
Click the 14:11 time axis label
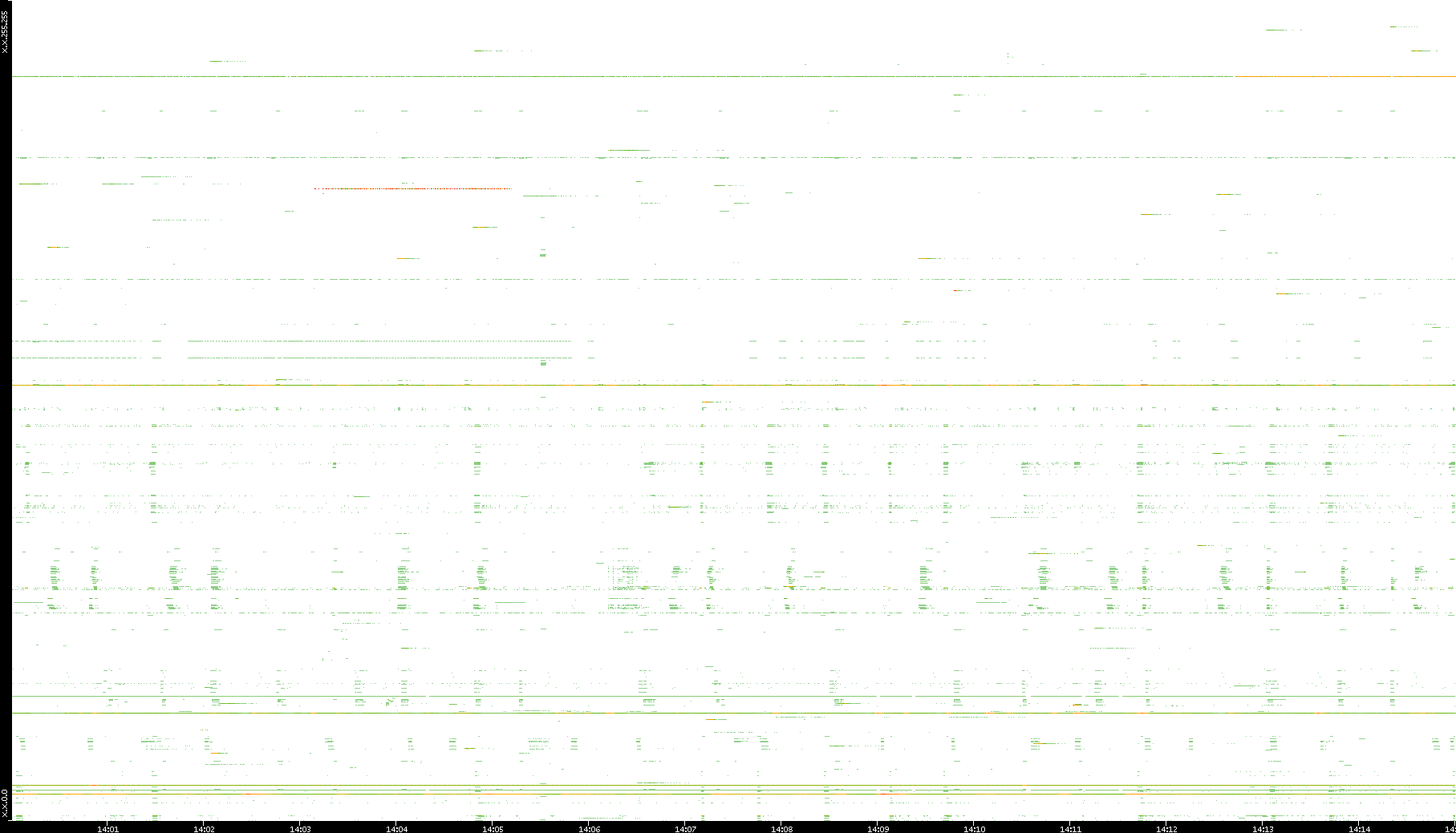[1070, 829]
